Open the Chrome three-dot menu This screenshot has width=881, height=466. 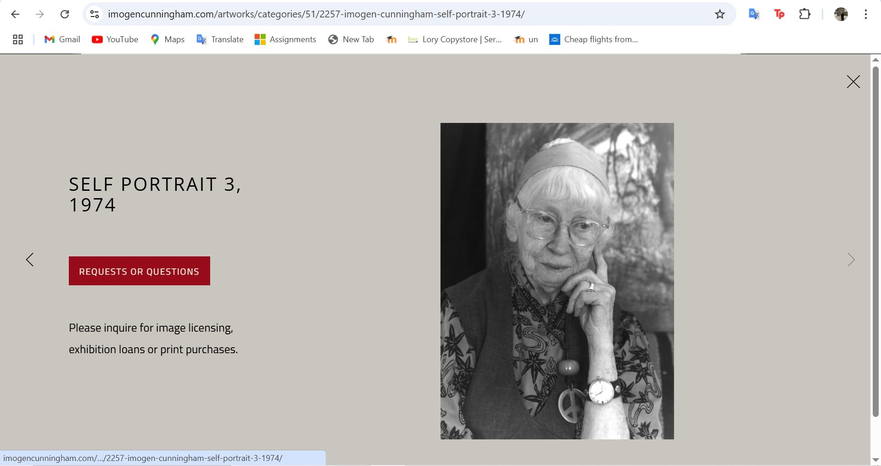pos(865,14)
